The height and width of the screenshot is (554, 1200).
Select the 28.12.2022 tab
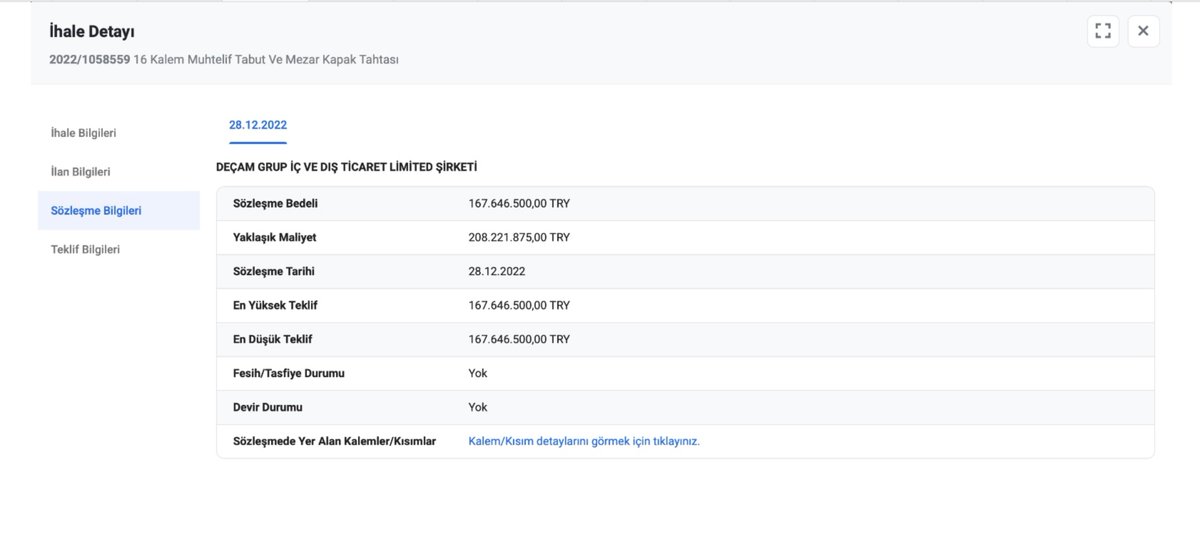click(x=258, y=125)
